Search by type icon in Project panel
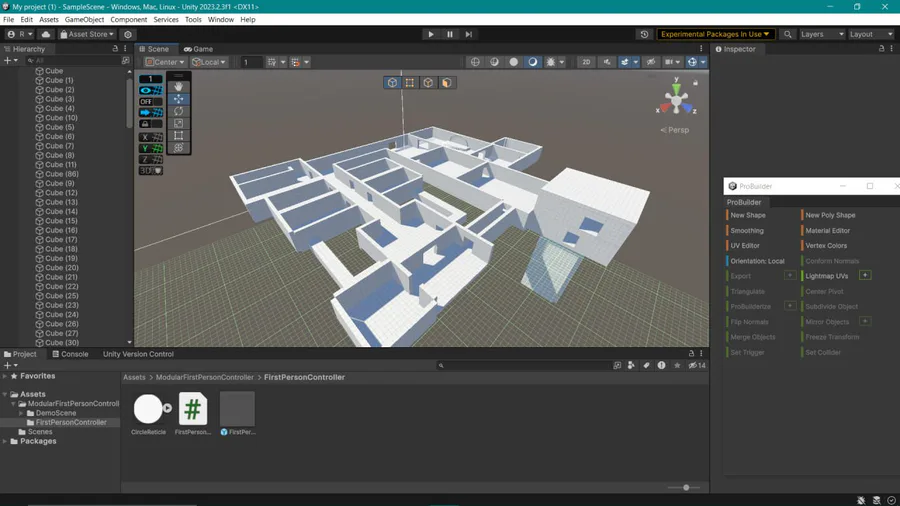This screenshot has width=900, height=506. pos(631,365)
